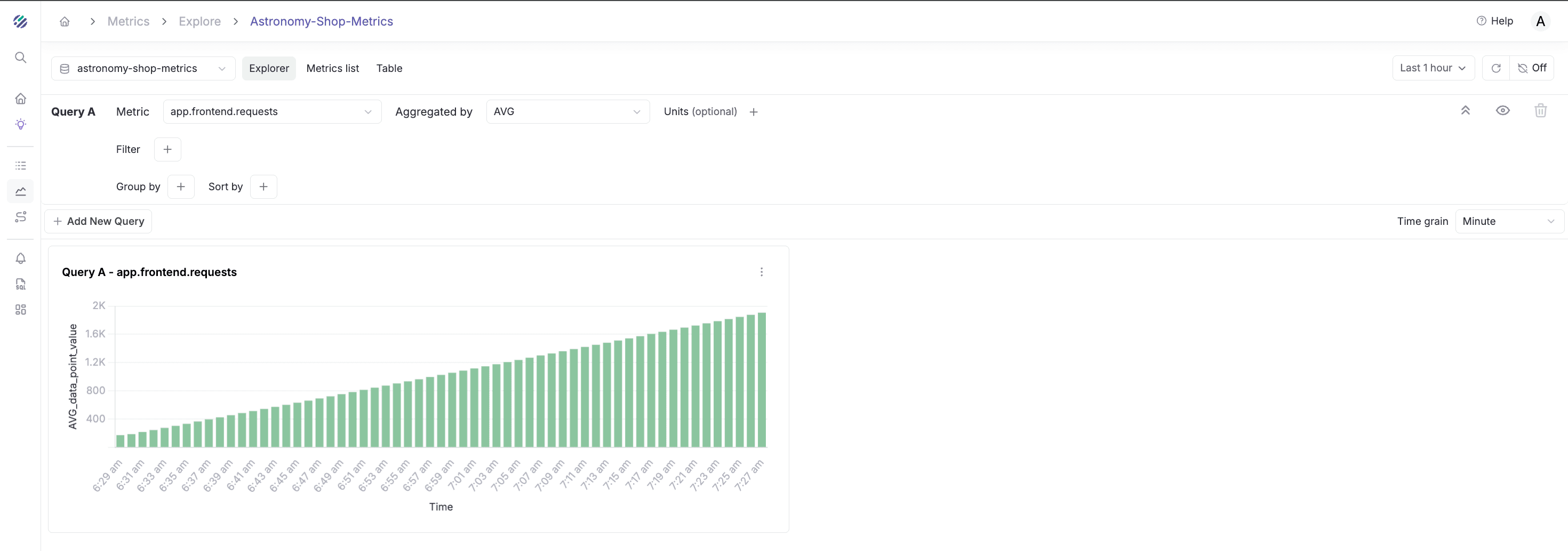Click the insights lightbulb icon in sidebar
The height and width of the screenshot is (551, 1568).
[x=20, y=124]
